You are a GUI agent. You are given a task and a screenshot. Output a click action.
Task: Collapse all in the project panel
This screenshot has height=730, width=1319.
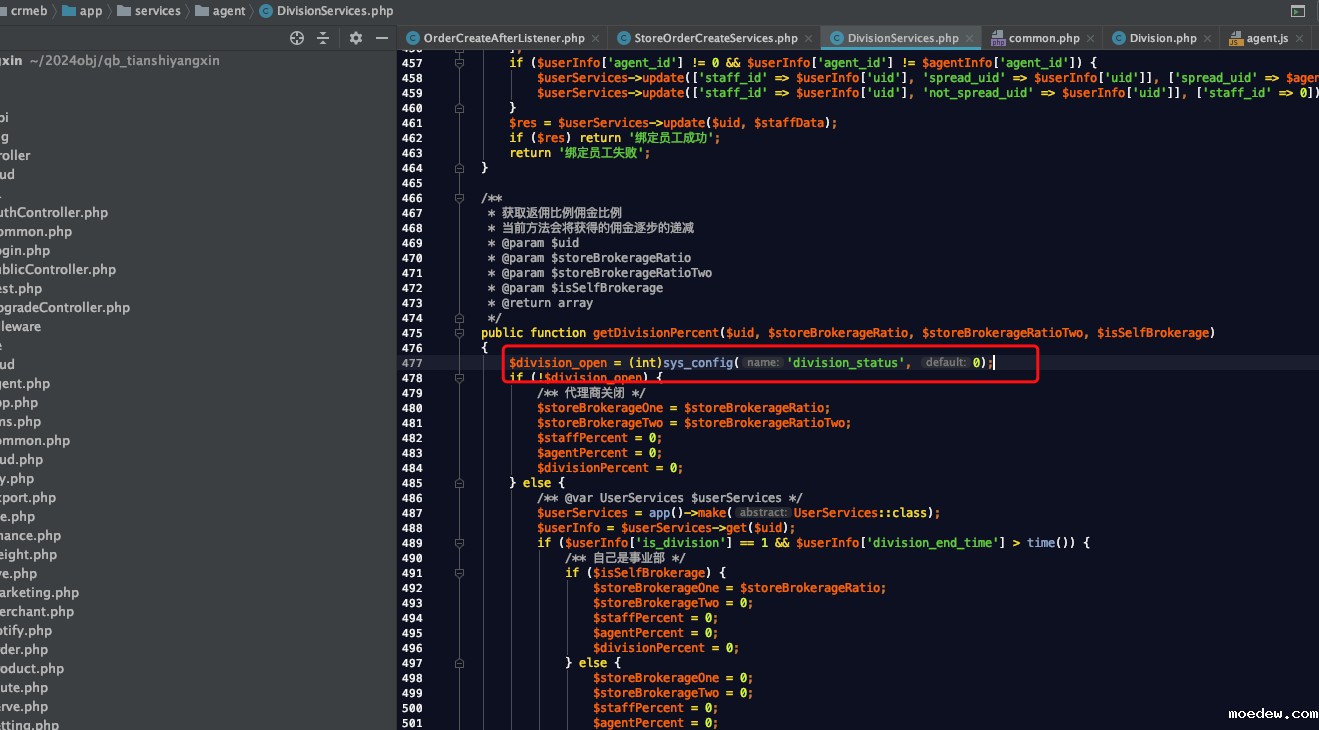pos(323,38)
